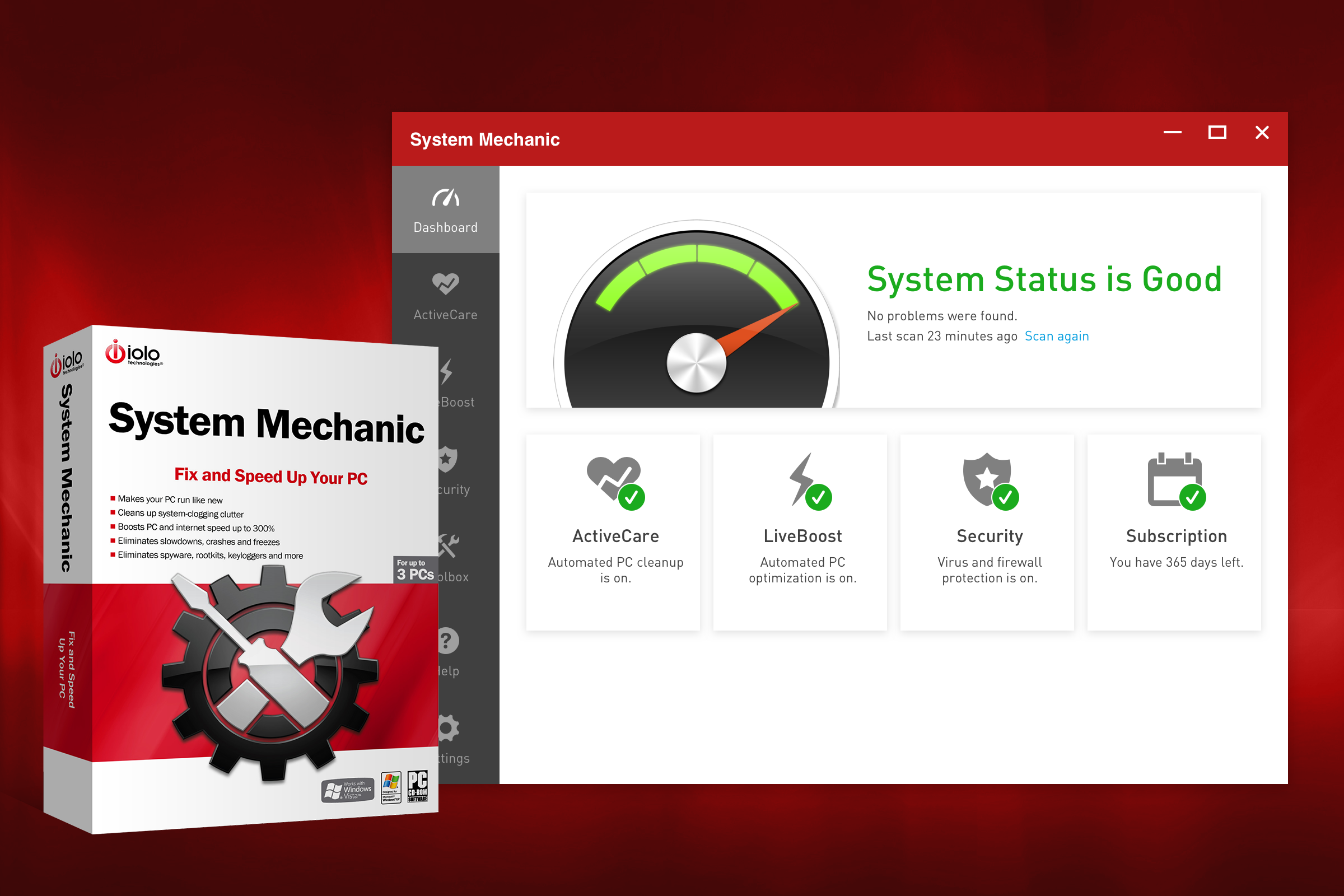Click the 'For up to 3 PCs' badge

415,570
